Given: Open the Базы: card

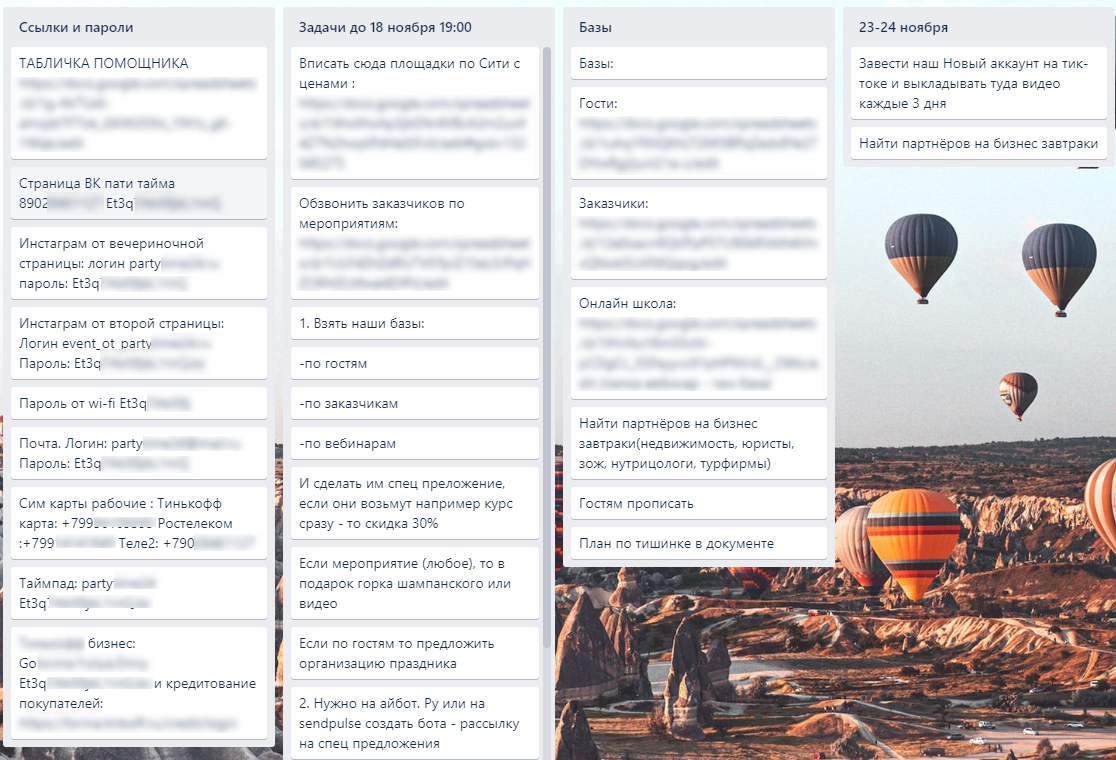Looking at the screenshot, I should click(698, 63).
